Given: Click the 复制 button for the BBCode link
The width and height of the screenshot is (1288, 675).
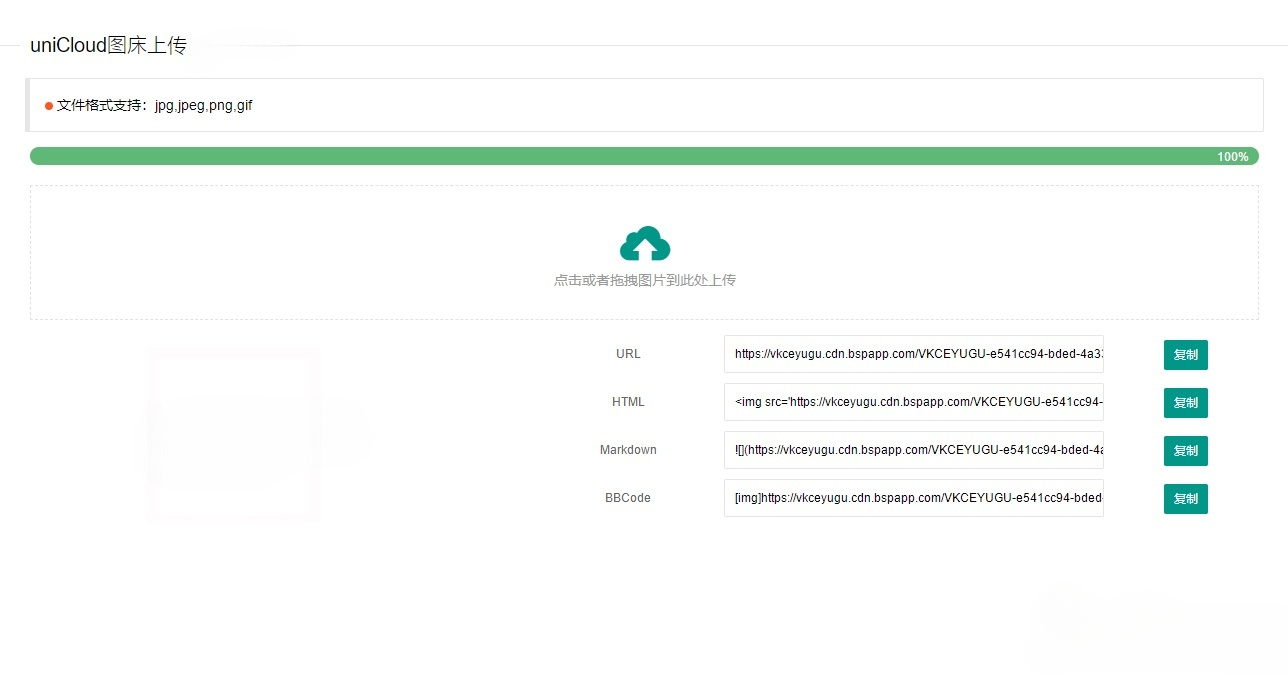Looking at the screenshot, I should pos(1185,498).
